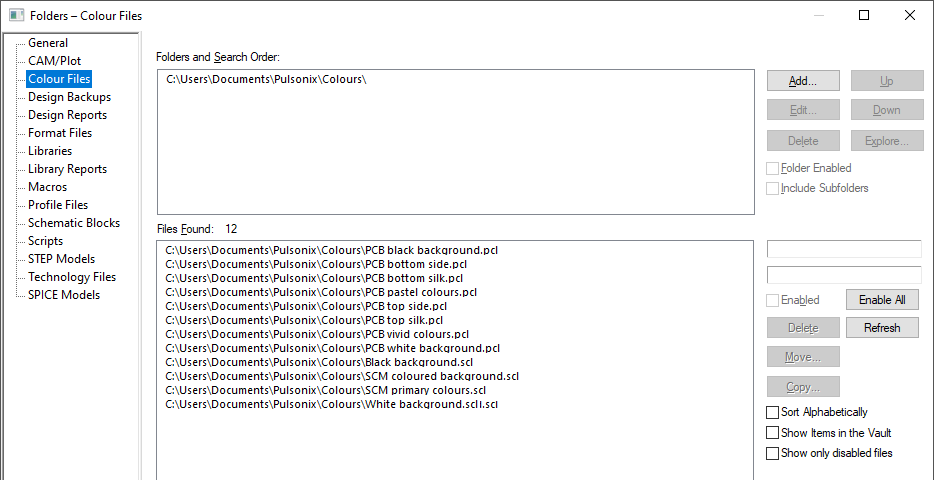Go to the Libraries category
934x480 pixels.
pos(50,151)
